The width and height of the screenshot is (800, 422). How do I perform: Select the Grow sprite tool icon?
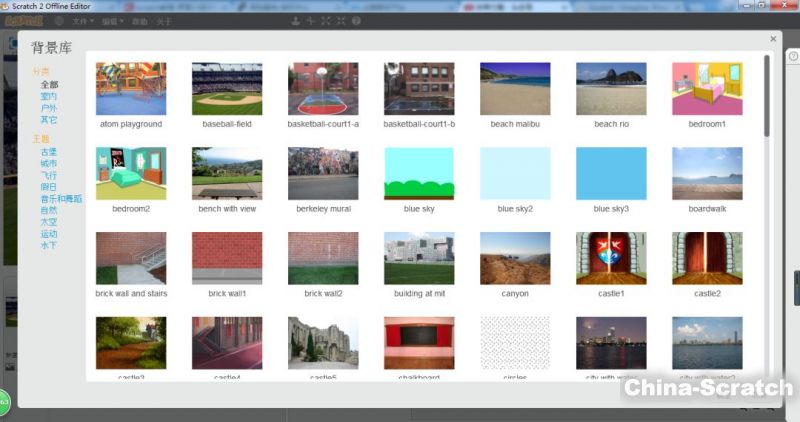(326, 21)
